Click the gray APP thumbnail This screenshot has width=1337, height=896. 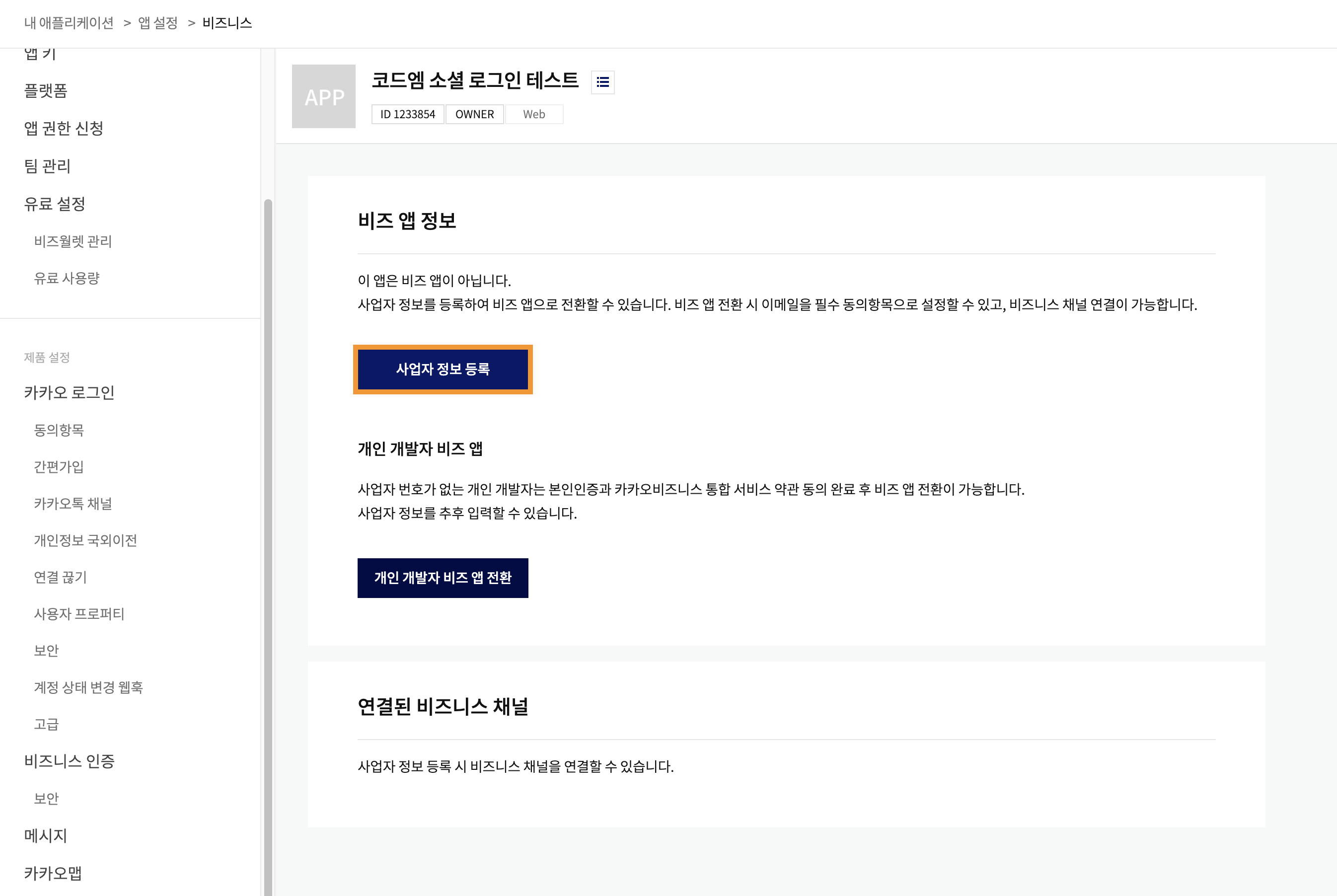323,96
